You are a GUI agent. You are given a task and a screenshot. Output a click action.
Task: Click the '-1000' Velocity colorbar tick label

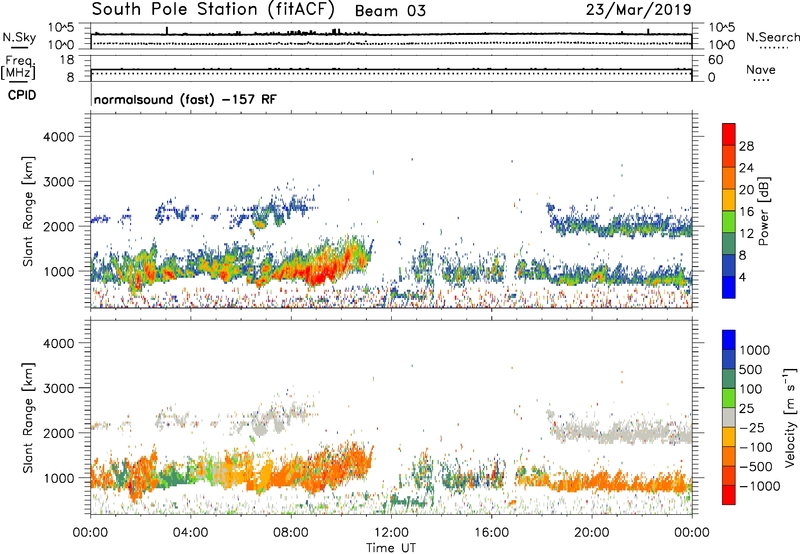(x=759, y=486)
